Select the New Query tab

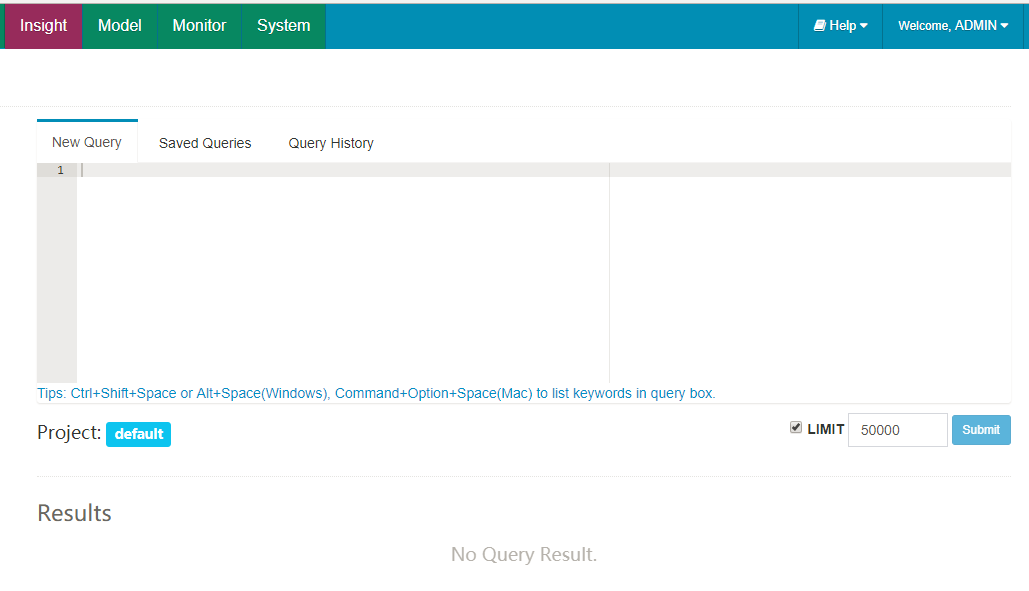click(x=87, y=142)
